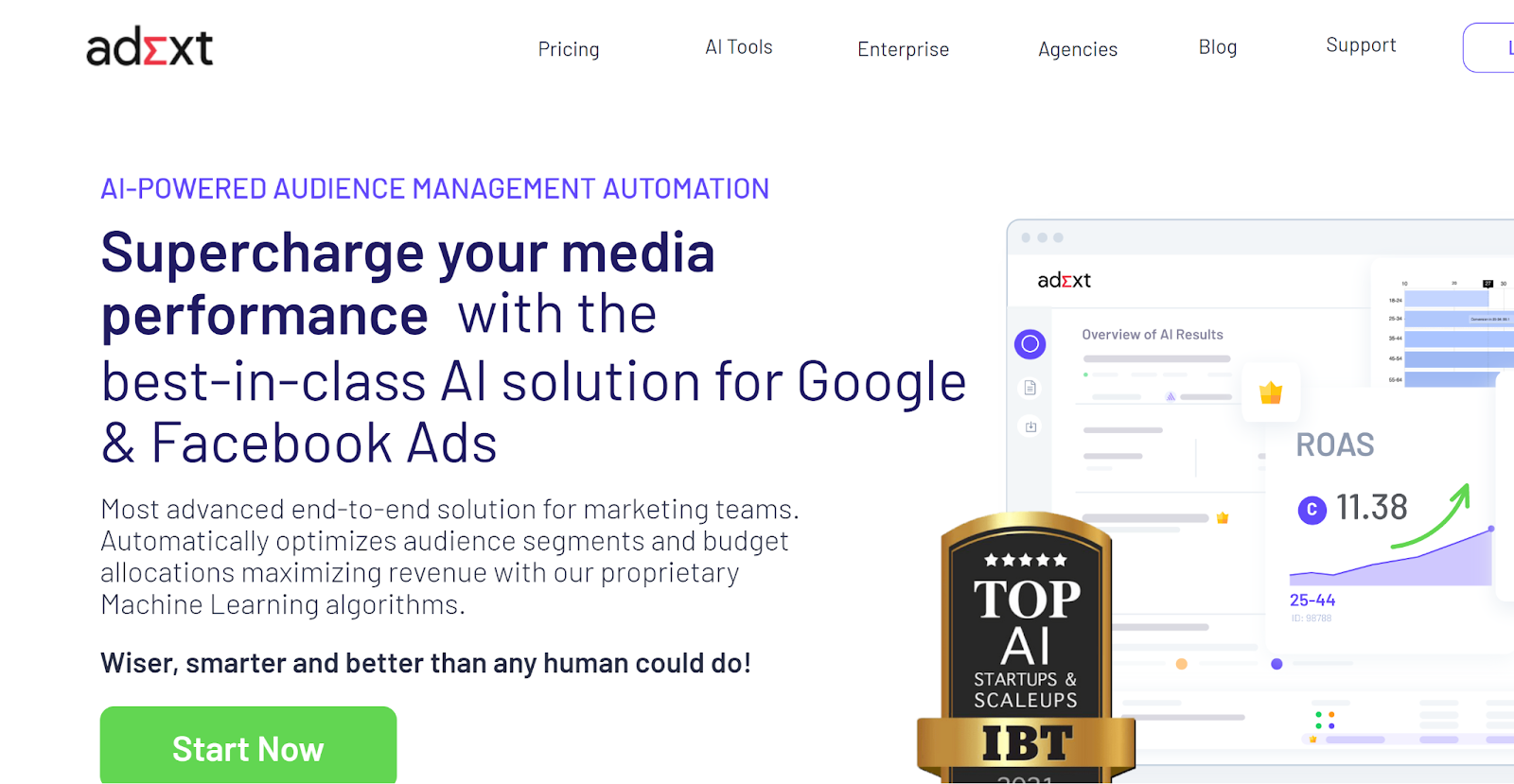Click the 25-44 age segment label
This screenshot has width=1514, height=784.
1312,601
